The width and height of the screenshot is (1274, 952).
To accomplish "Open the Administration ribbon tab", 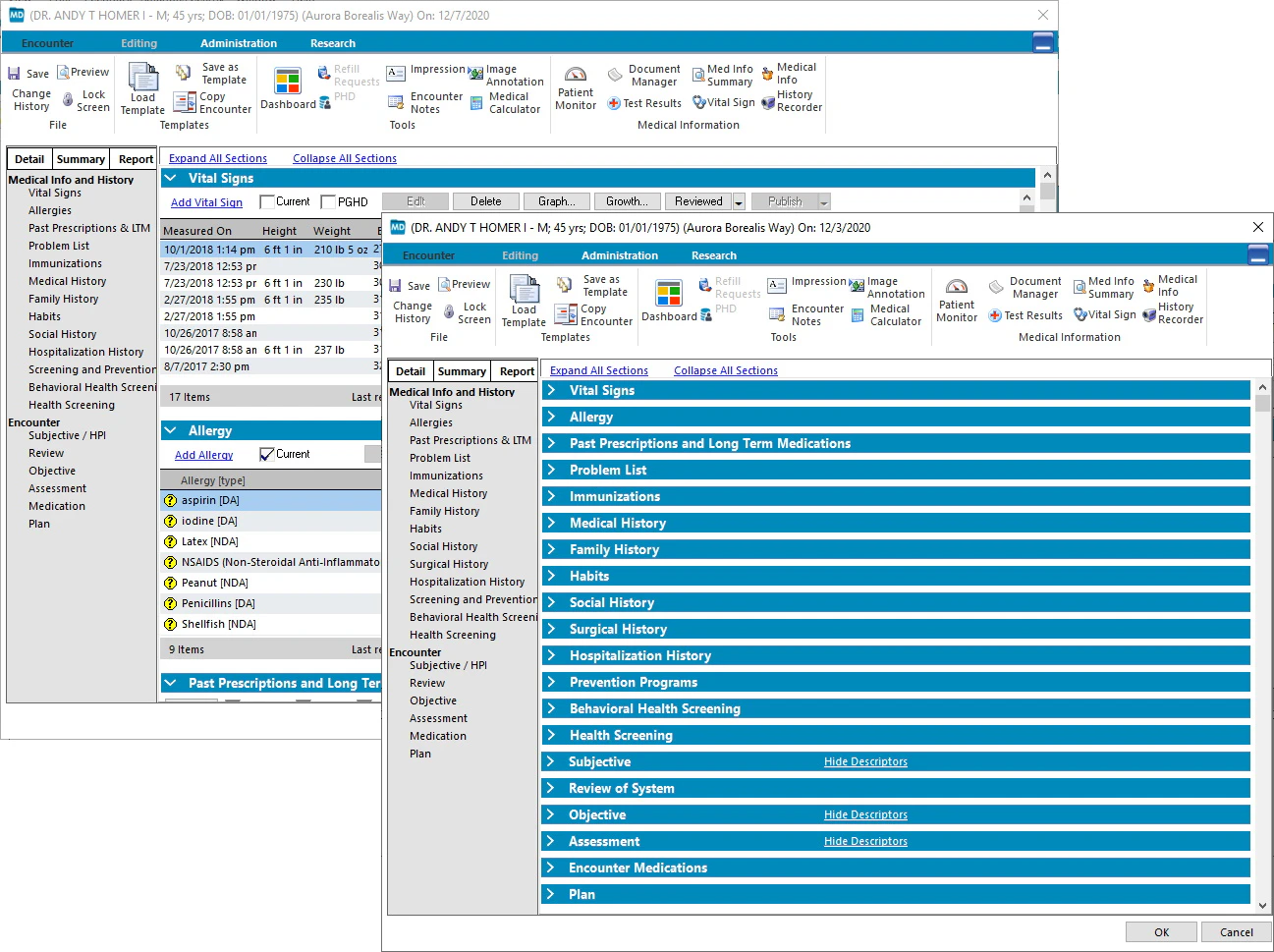I will coord(619,254).
